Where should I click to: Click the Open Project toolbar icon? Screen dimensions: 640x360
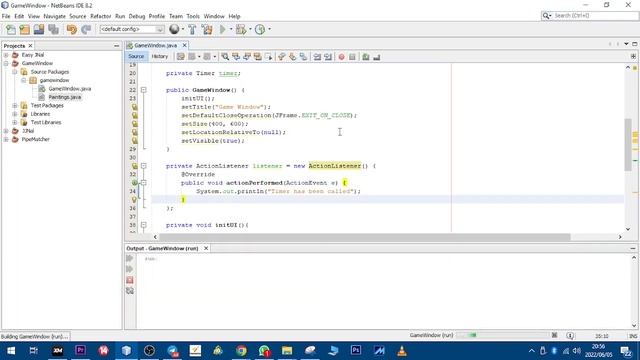(39, 29)
